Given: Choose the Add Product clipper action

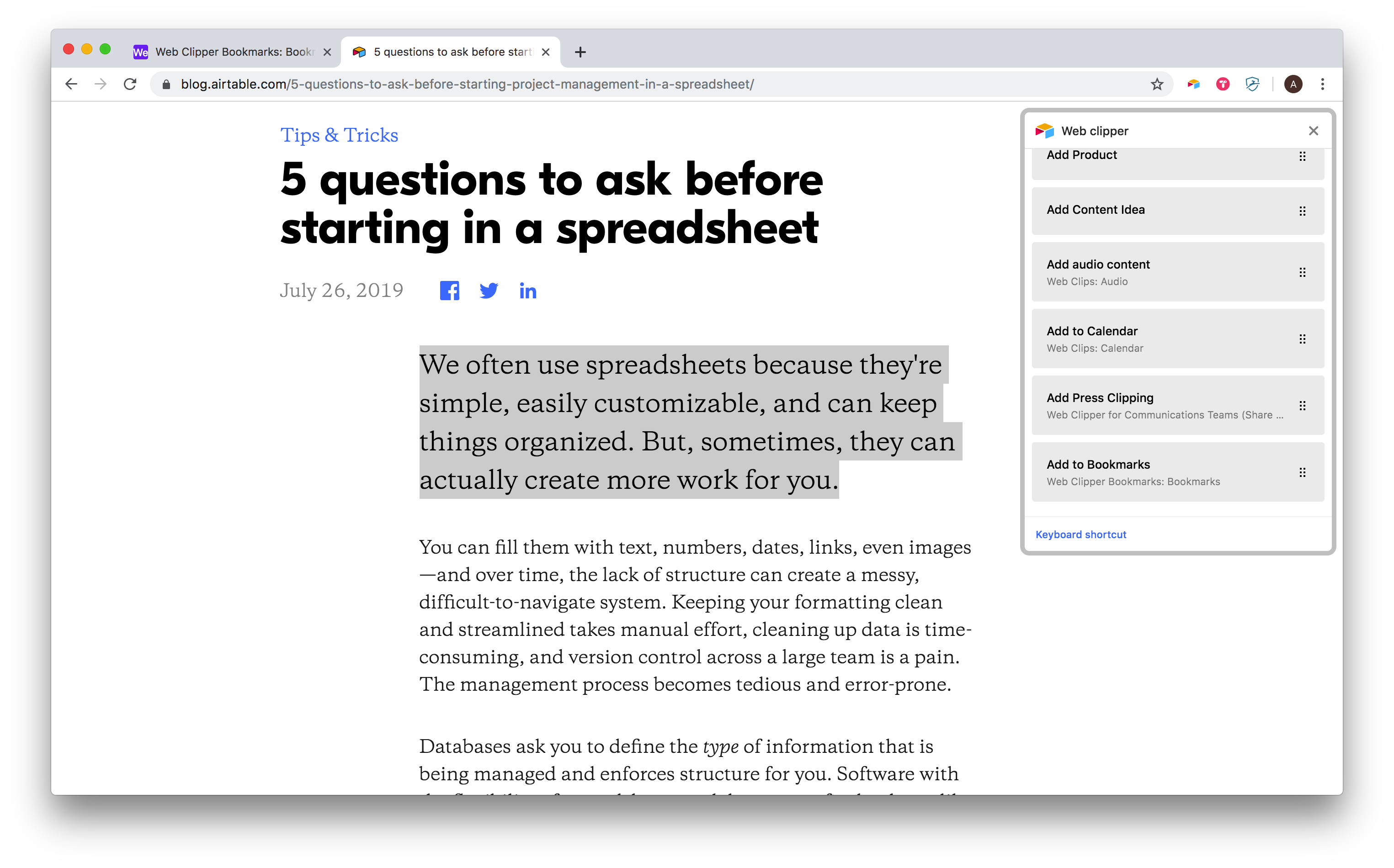Looking at the screenshot, I should coord(1177,164).
